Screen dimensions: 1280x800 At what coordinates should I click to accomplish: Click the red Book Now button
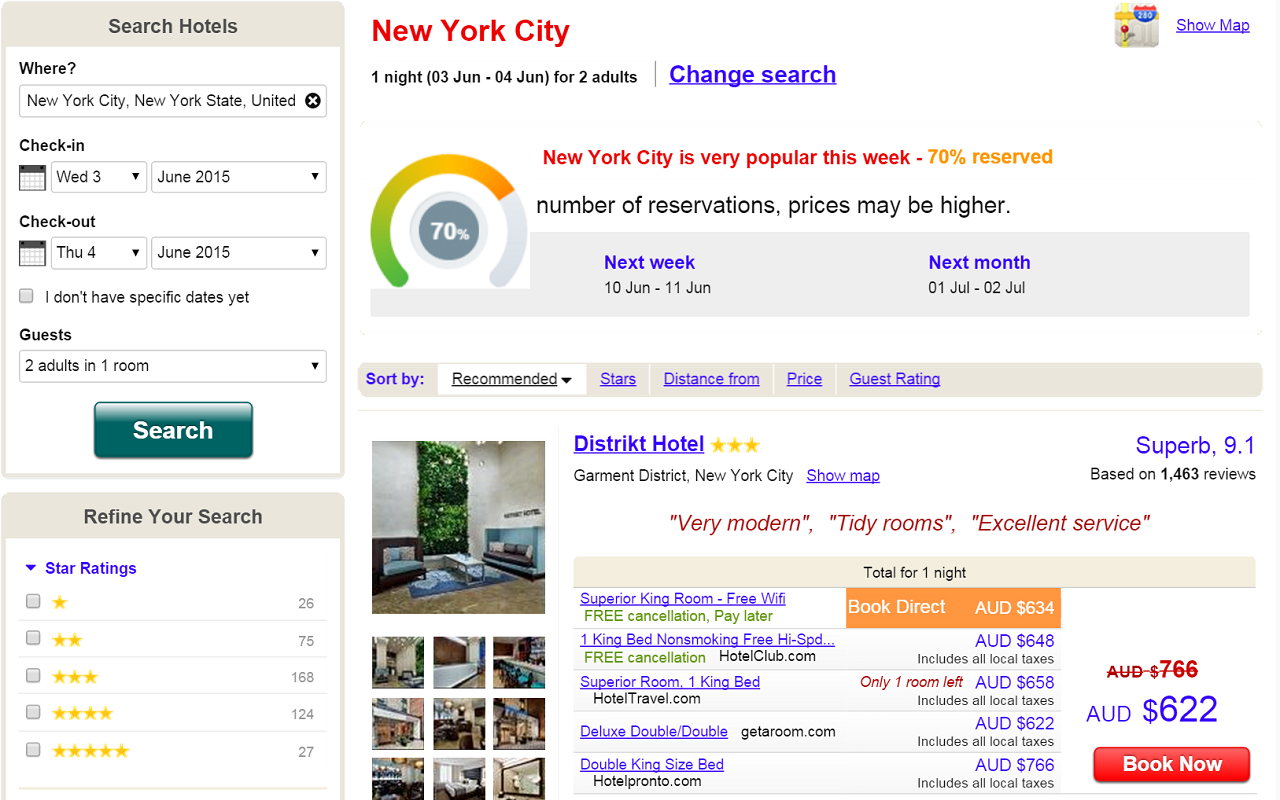coord(1172,764)
